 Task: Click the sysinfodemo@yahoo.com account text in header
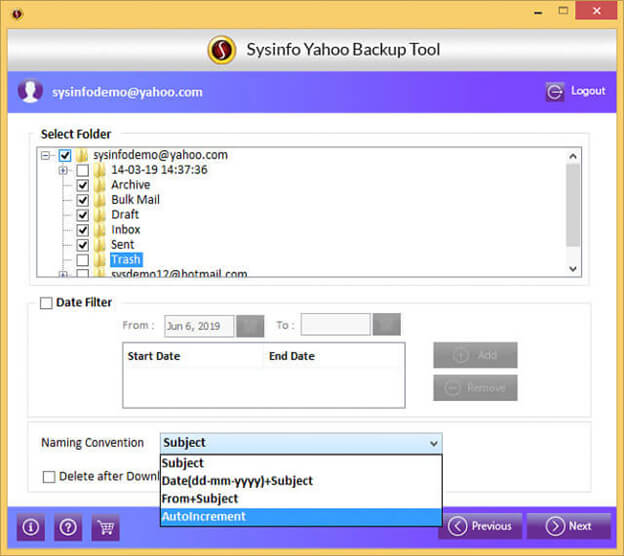[127, 92]
